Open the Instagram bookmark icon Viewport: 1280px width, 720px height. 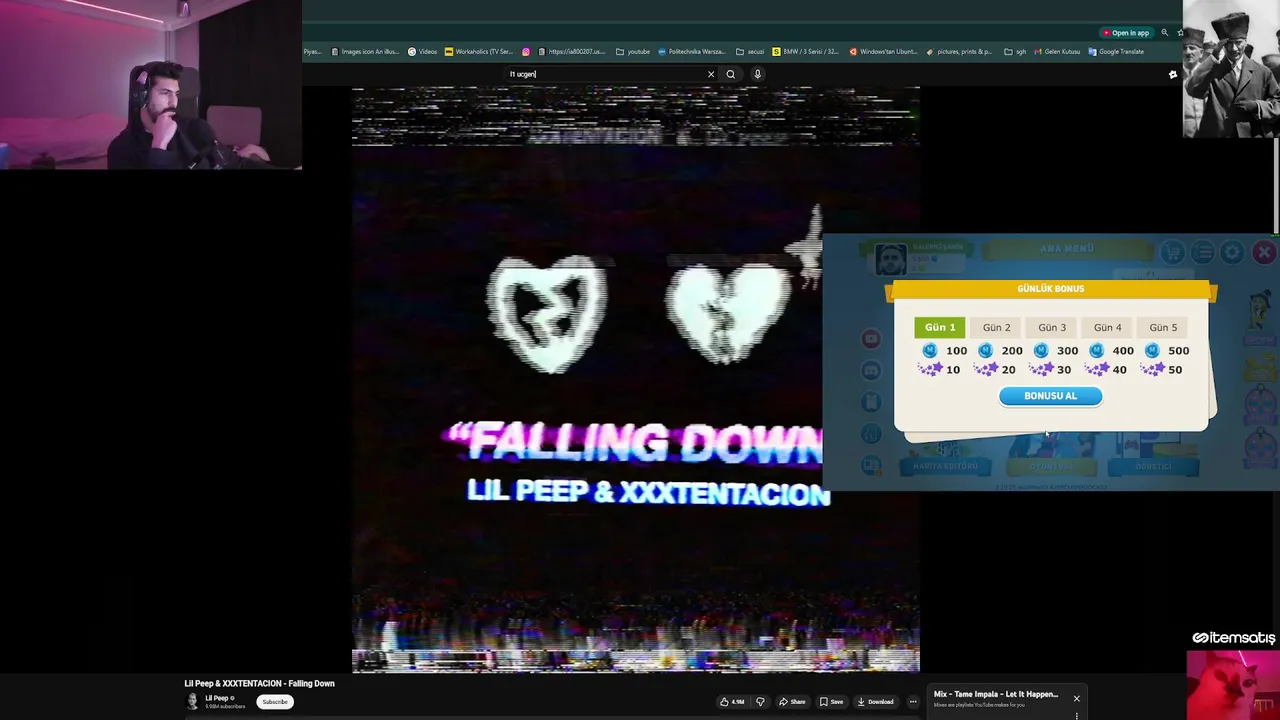tap(526, 52)
